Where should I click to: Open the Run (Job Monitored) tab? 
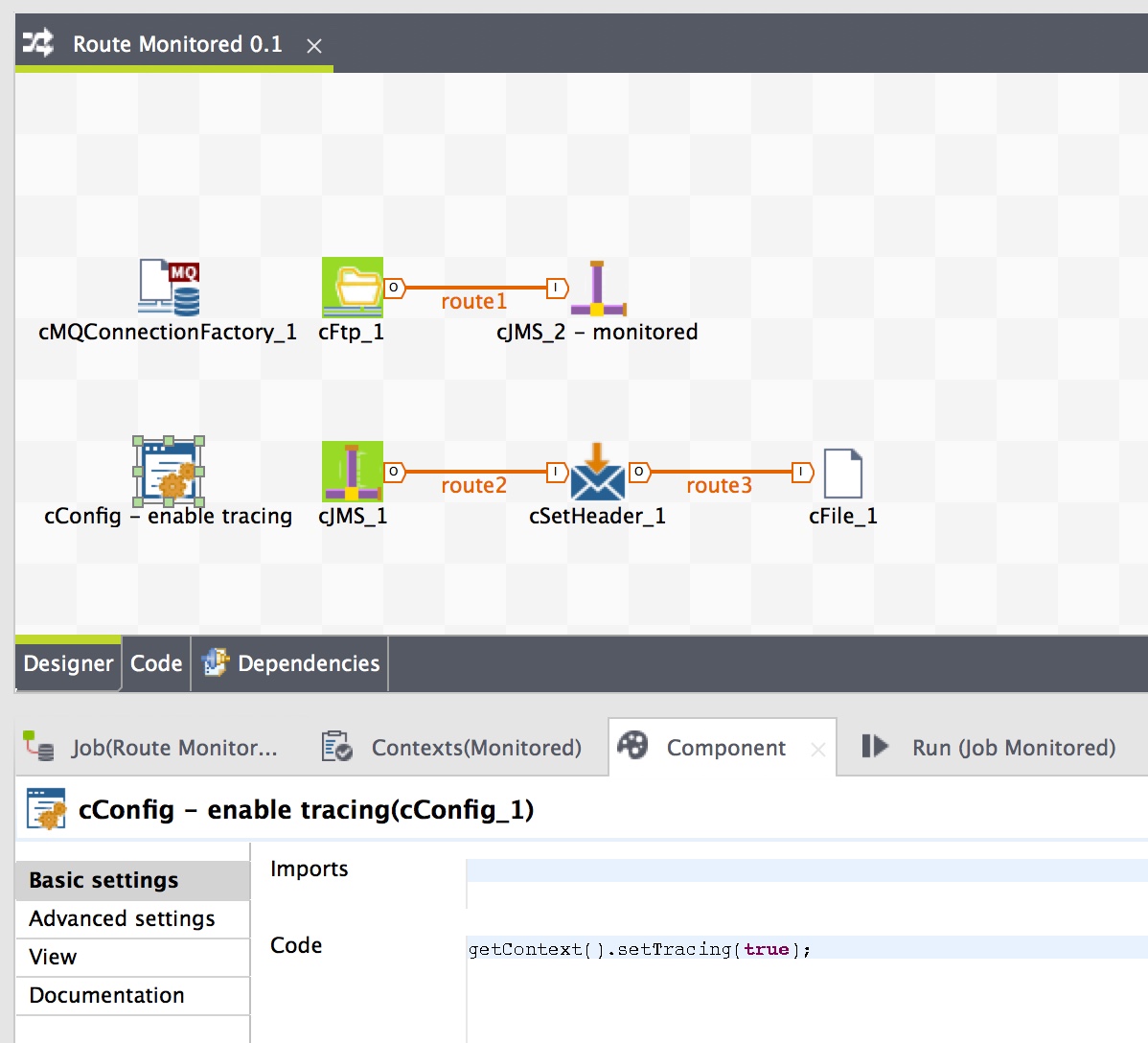coord(1013,748)
